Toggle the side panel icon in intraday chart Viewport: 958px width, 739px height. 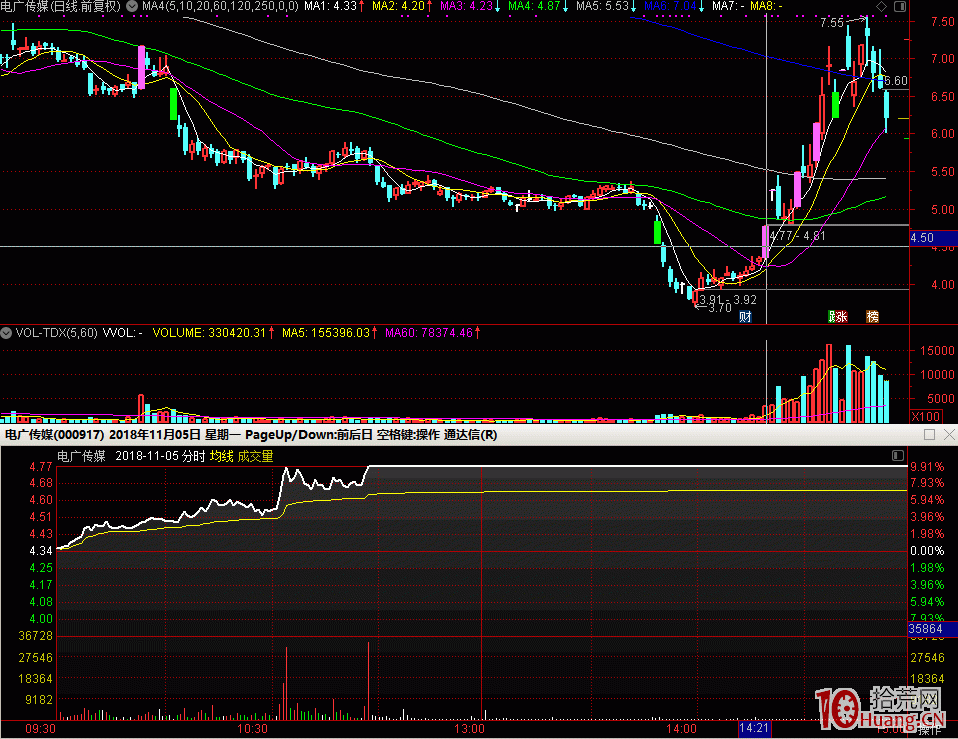(x=898, y=456)
